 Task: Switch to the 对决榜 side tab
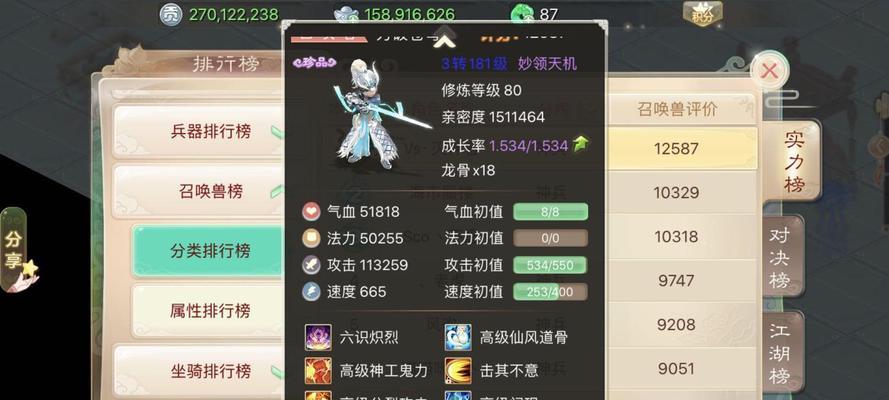coord(783,257)
